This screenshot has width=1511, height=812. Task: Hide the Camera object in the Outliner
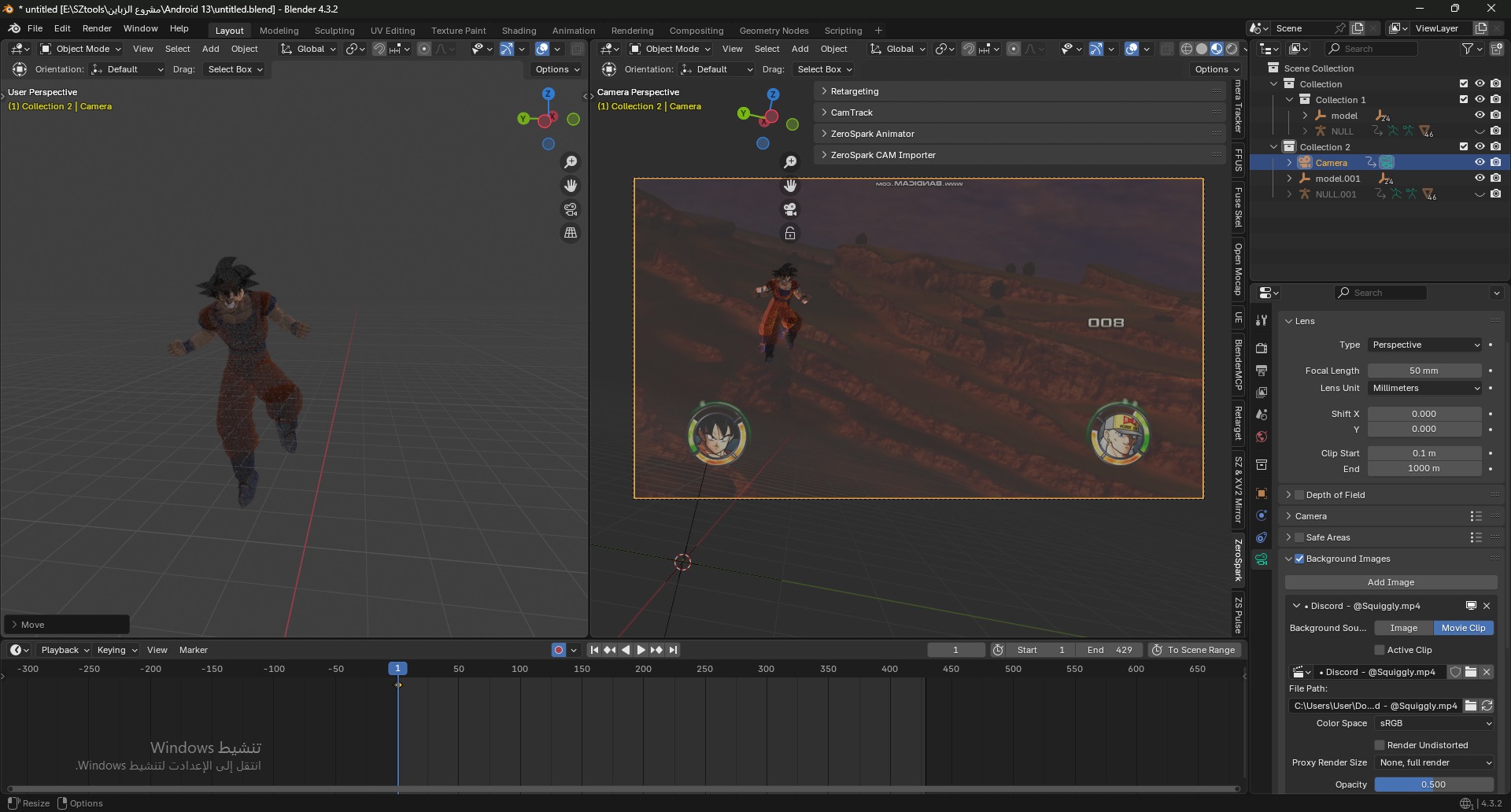(1480, 163)
